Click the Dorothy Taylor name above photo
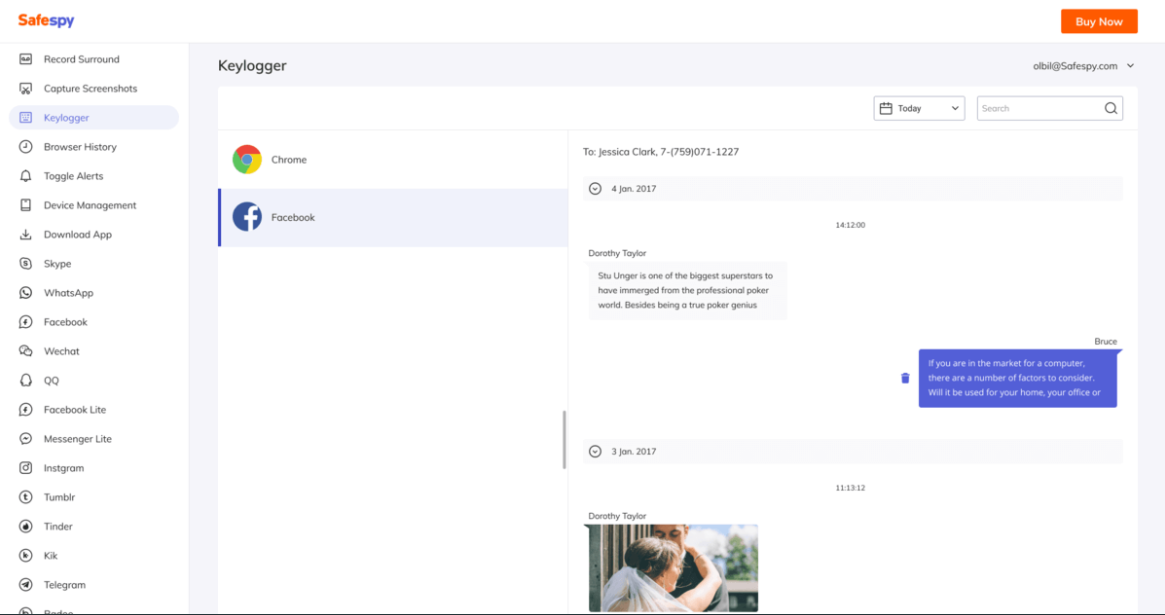Image resolution: width=1165 pixels, height=615 pixels. tap(617, 515)
